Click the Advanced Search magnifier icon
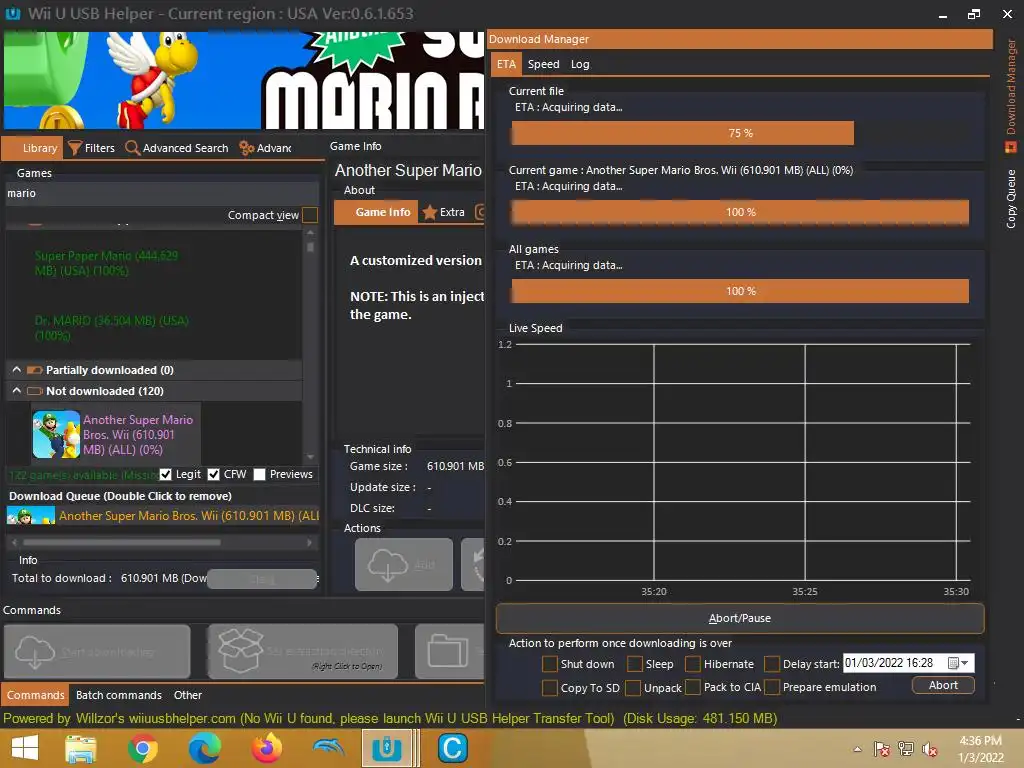Screen dimensions: 1024x768 pyautogui.click(x=133, y=148)
